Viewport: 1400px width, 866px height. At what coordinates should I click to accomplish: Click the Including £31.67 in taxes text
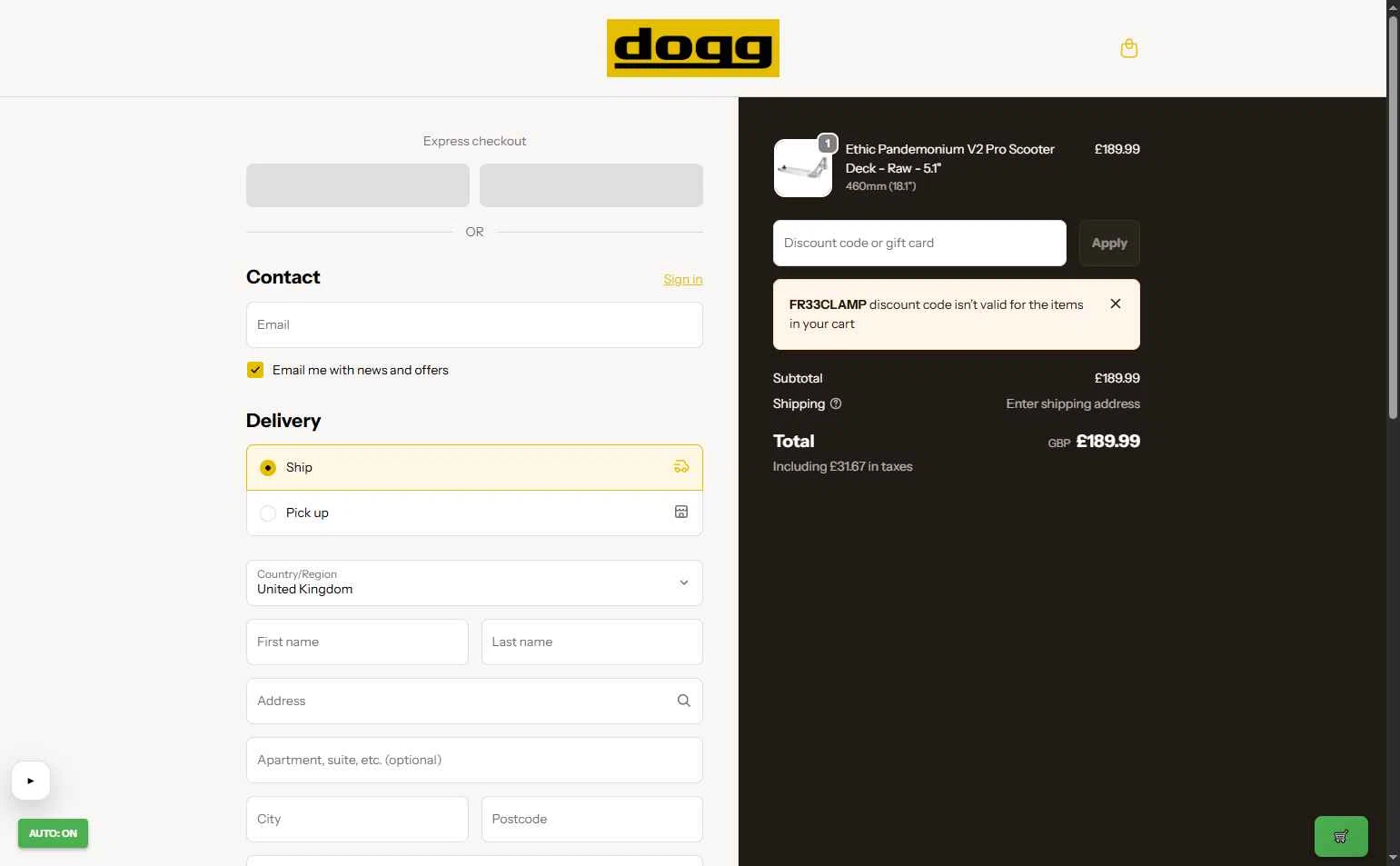(x=843, y=466)
